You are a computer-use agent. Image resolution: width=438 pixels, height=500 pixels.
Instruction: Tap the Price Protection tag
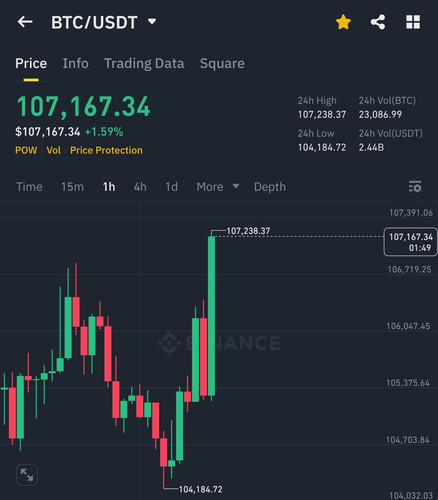point(106,150)
